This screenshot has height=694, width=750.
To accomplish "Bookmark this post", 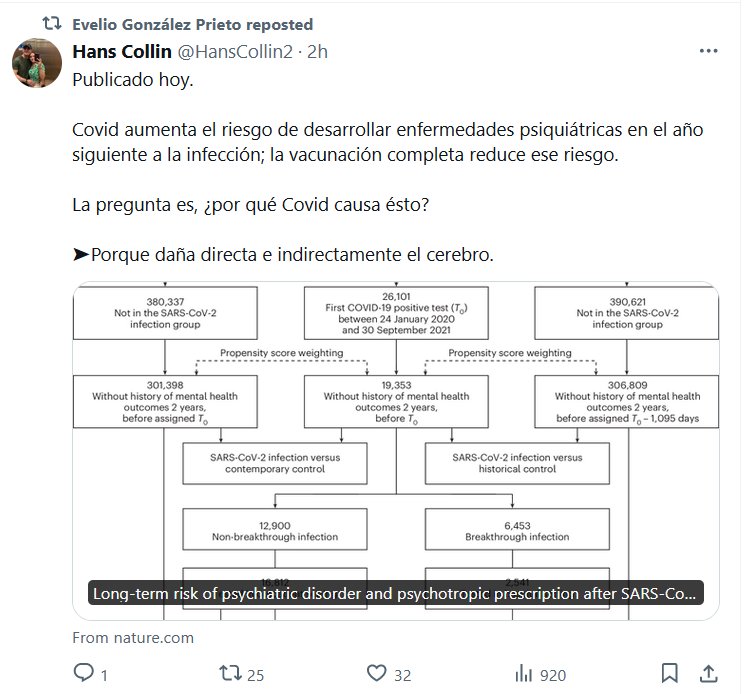I will [x=670, y=673].
